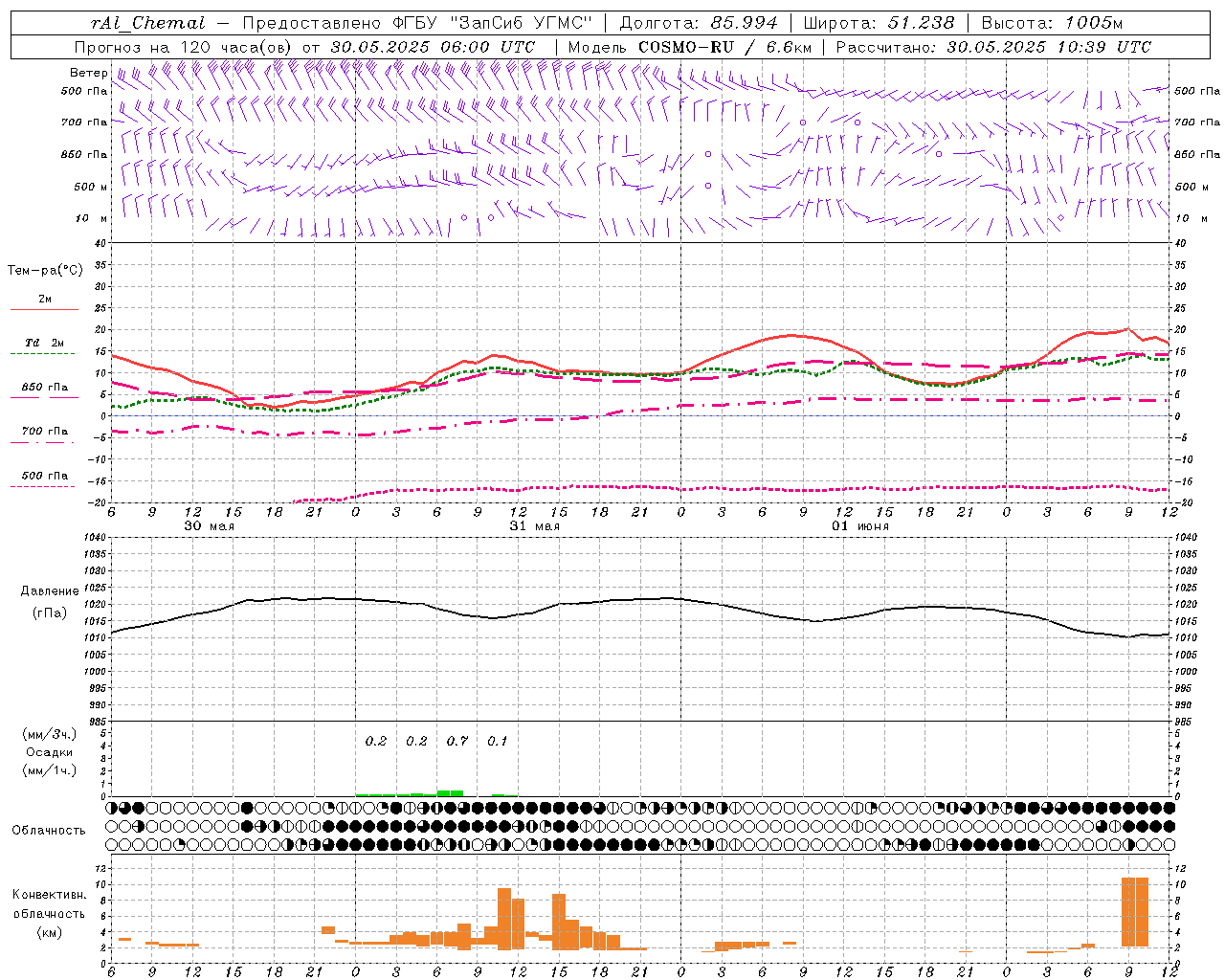Click the 'Конвективн.' convective cloud label

click(x=49, y=895)
